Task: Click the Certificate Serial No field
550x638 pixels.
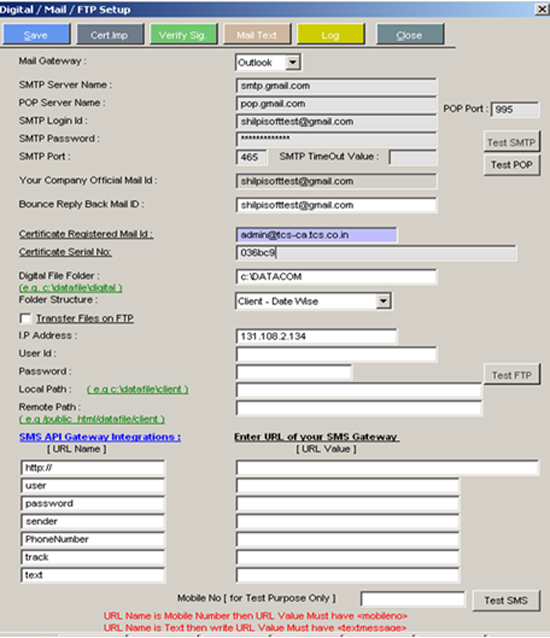Action: click(376, 253)
